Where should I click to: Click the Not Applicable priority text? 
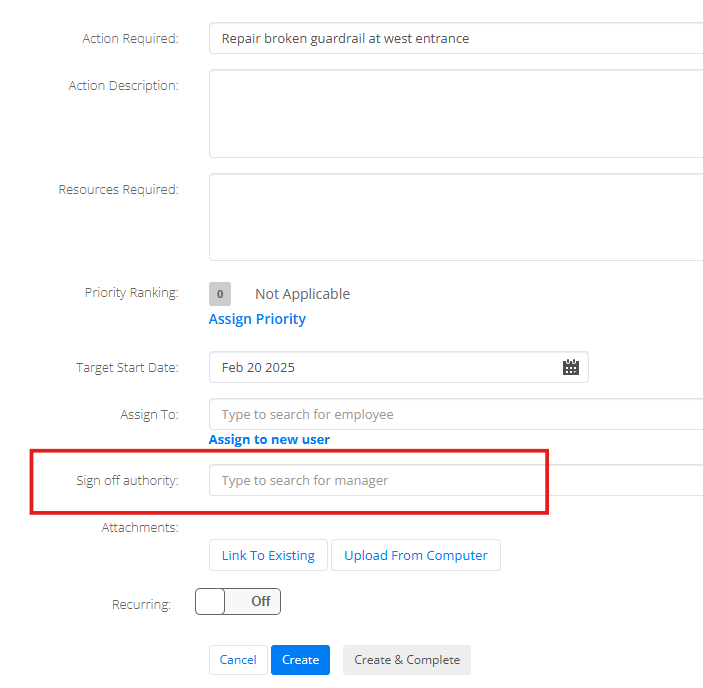[302, 294]
